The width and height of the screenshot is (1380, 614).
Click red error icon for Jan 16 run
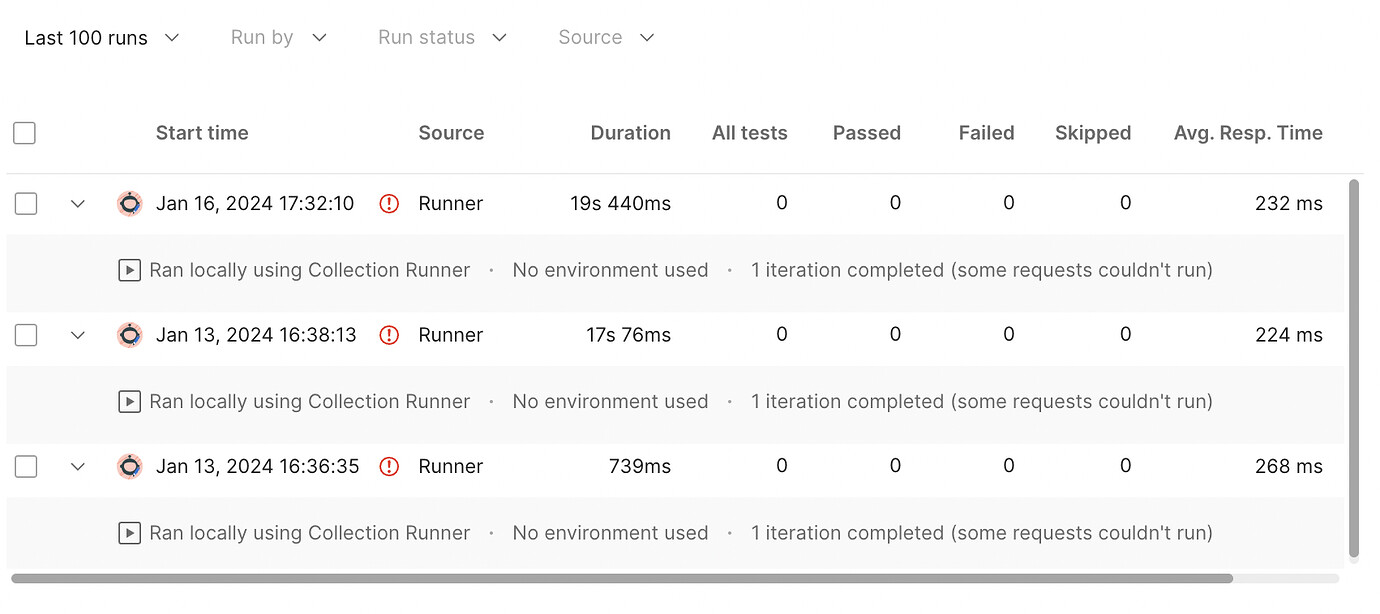click(x=389, y=204)
